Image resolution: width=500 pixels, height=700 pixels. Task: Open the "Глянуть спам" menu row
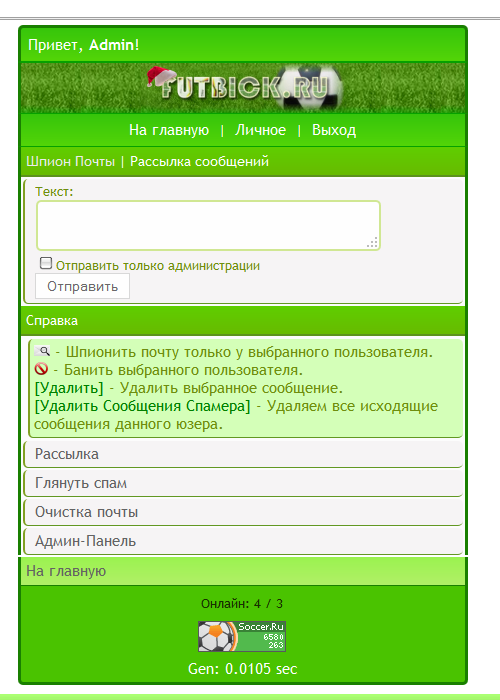point(243,483)
